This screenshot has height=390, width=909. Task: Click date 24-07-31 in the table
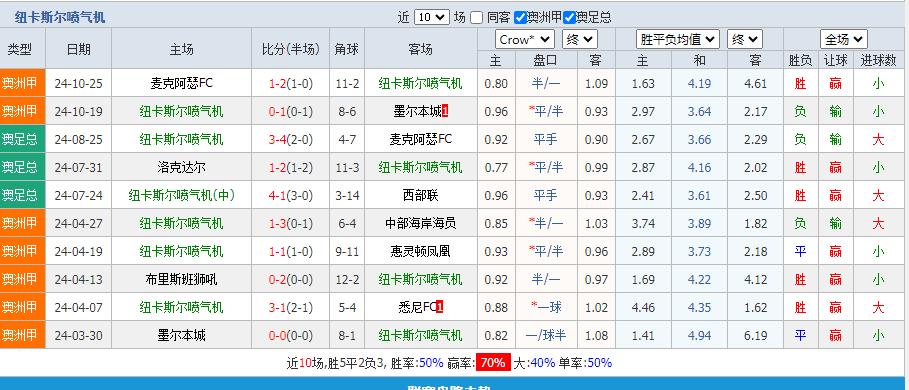point(78,167)
